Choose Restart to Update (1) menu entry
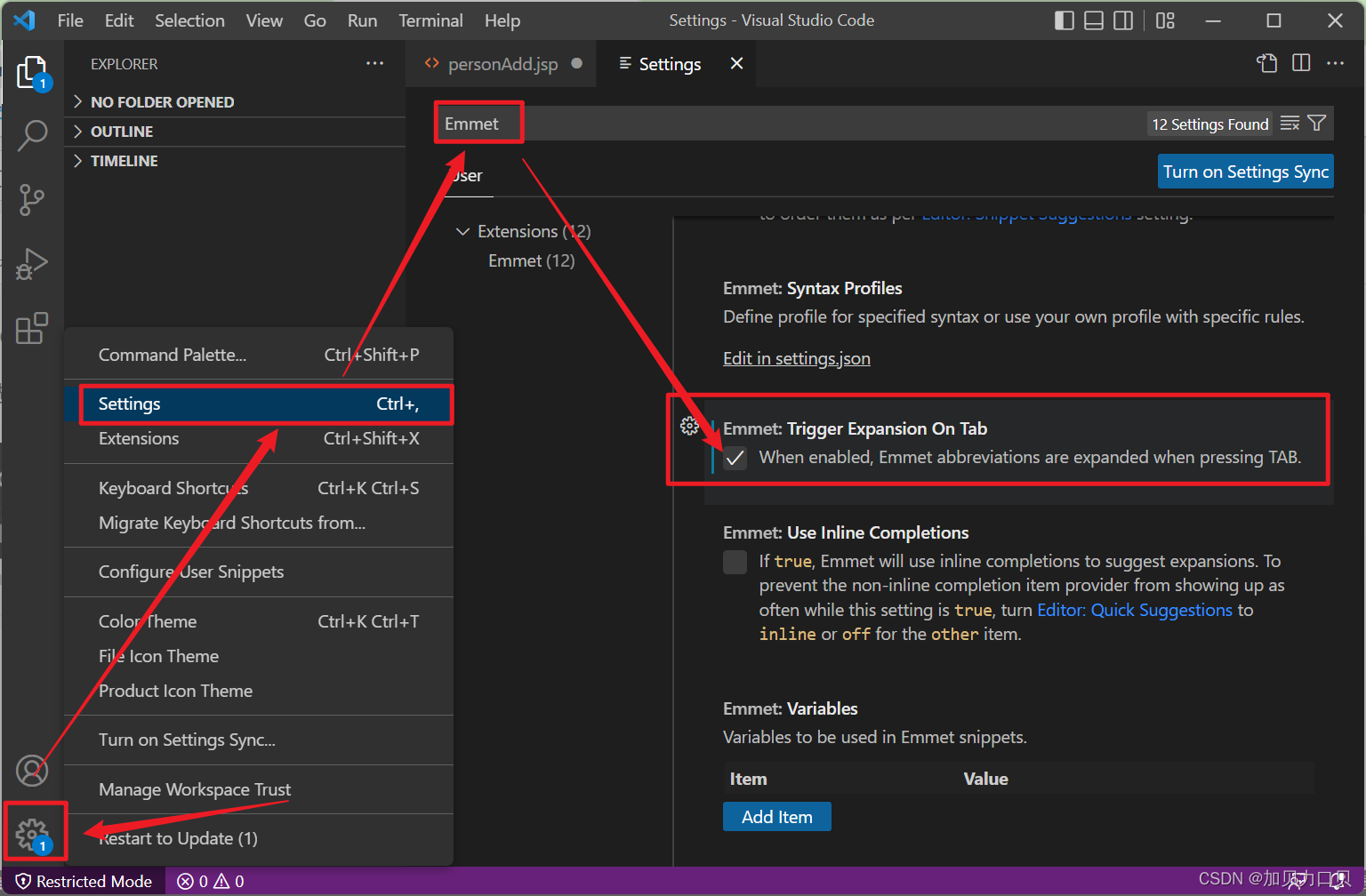Screen dimensions: 1366x896 point(259,838)
